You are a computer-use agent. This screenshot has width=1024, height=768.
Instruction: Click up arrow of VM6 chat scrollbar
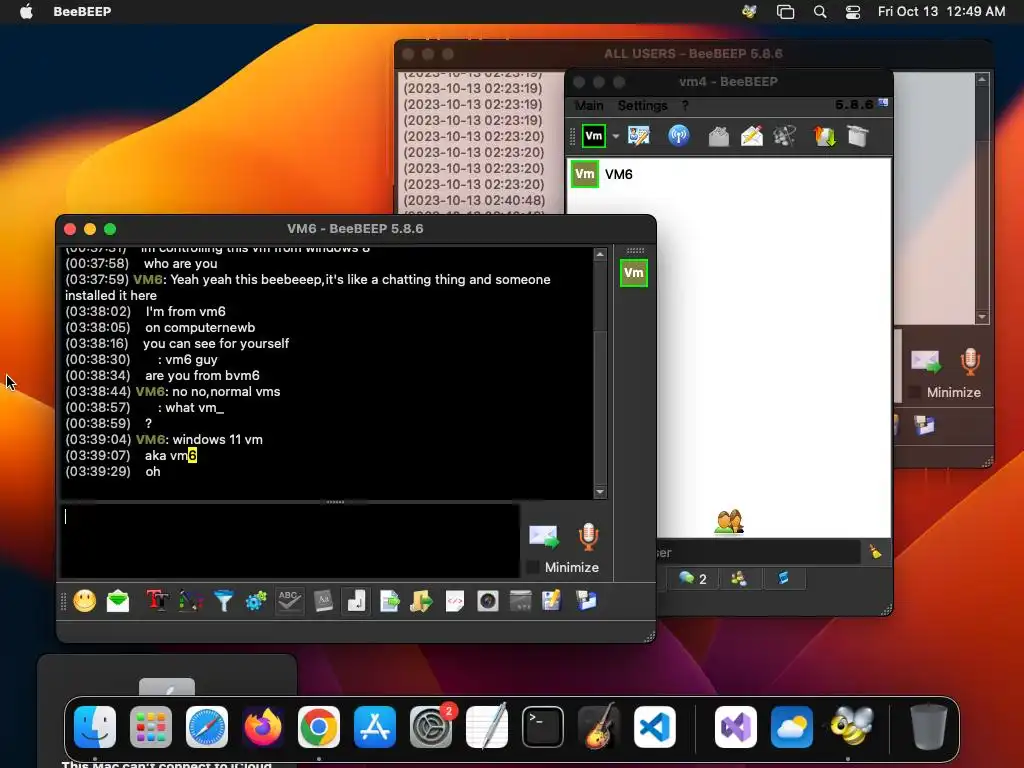click(x=600, y=254)
